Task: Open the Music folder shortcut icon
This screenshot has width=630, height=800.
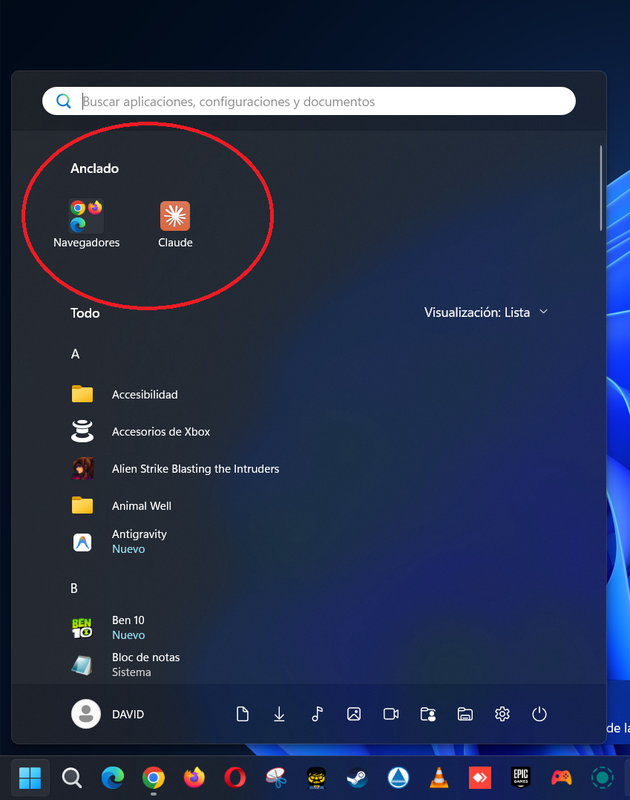Action: coord(317,714)
